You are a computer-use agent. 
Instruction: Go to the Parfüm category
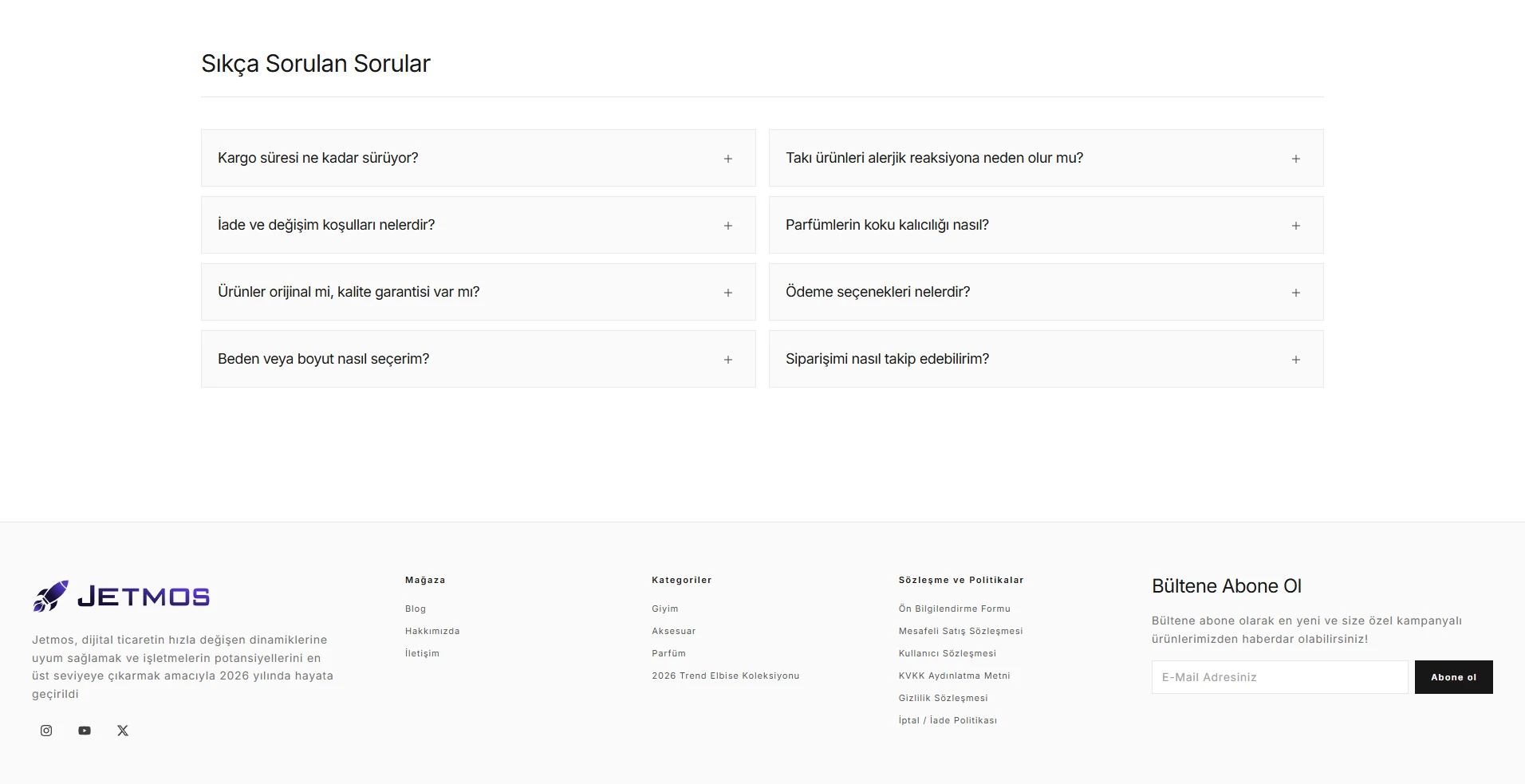pyautogui.click(x=668, y=653)
